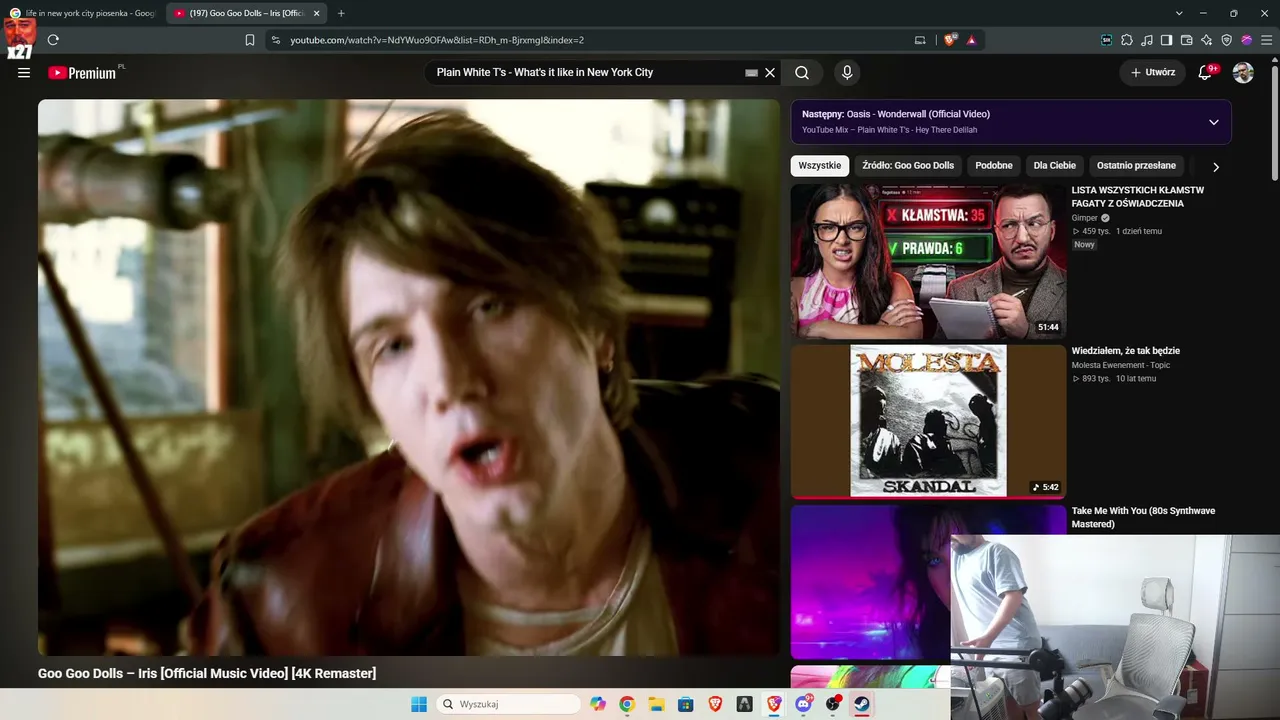Viewport: 1280px width, 720px height.
Task: Open the media control music note icon
Action: coord(1147,40)
